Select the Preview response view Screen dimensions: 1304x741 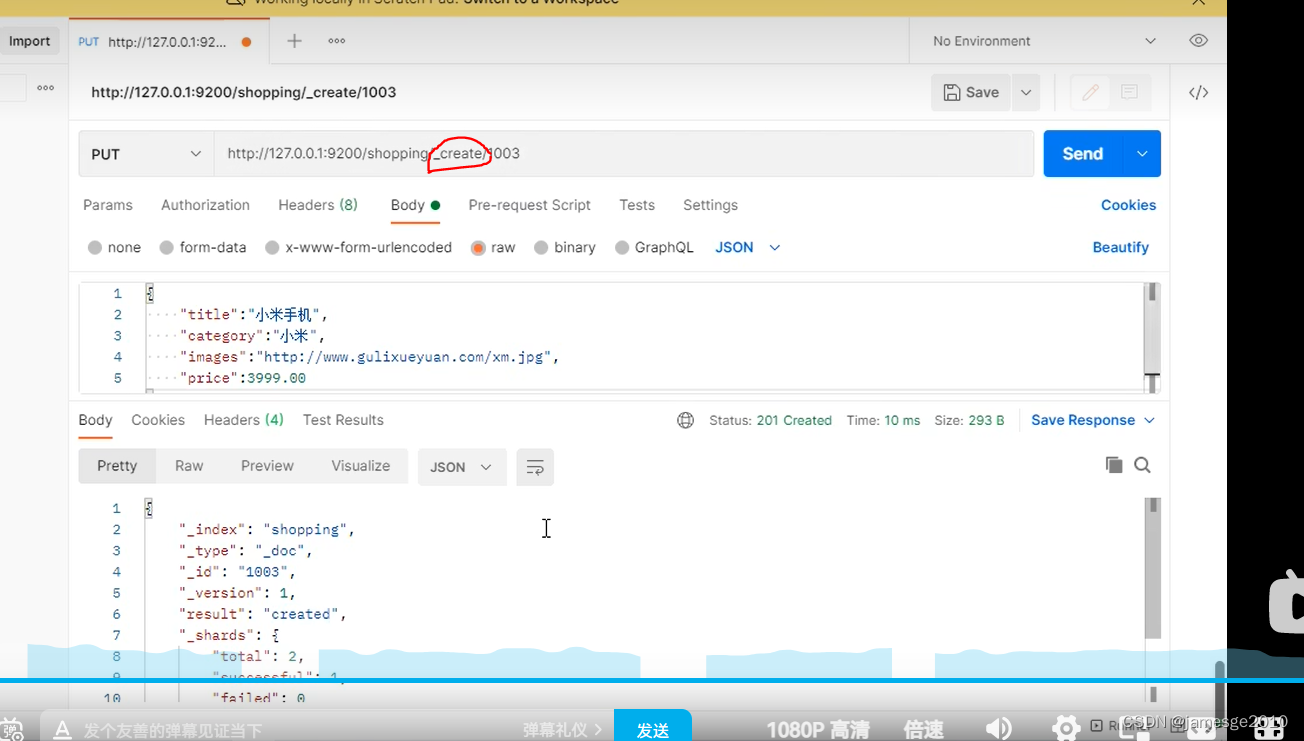tap(267, 466)
